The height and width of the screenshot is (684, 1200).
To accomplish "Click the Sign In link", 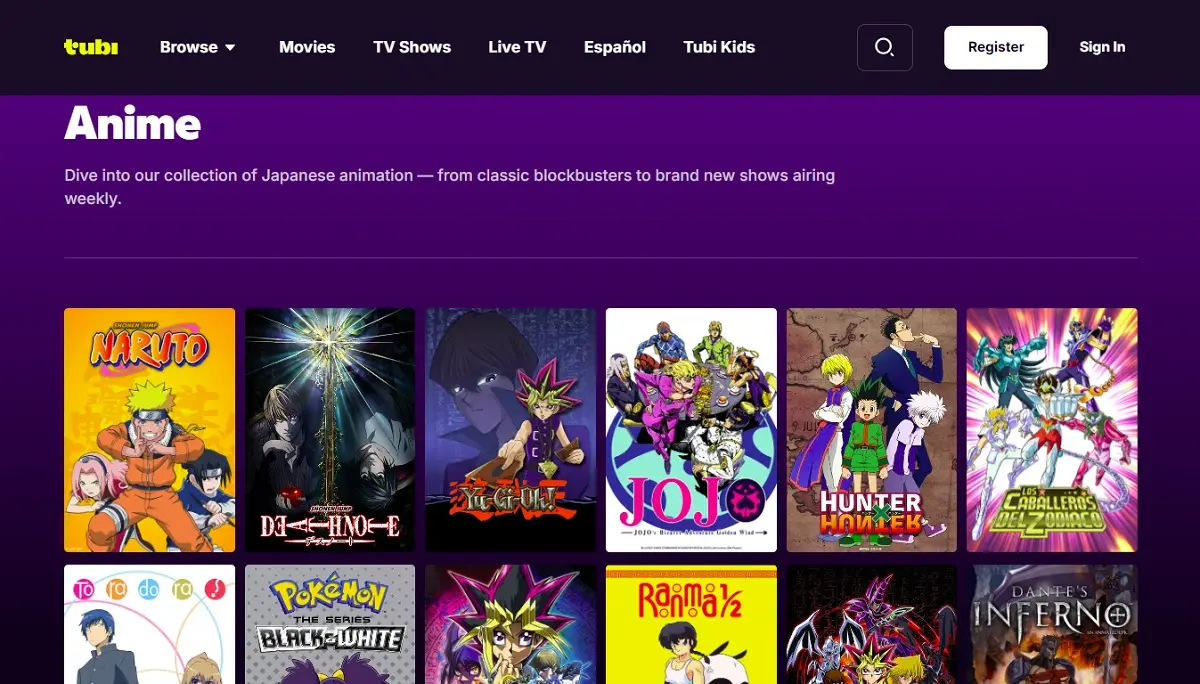I will [1102, 47].
